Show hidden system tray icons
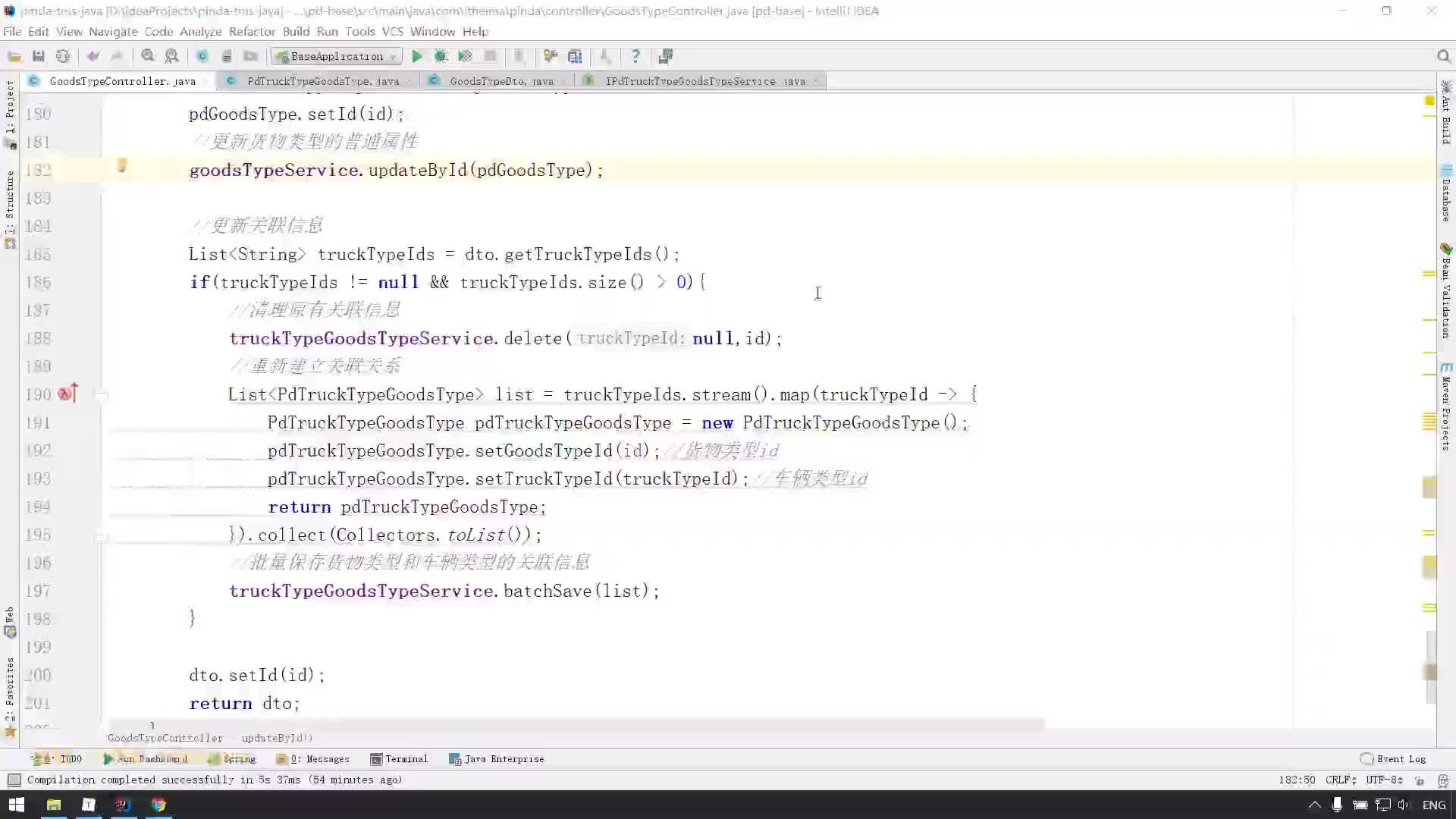The image size is (1456, 819). pos(1314,805)
